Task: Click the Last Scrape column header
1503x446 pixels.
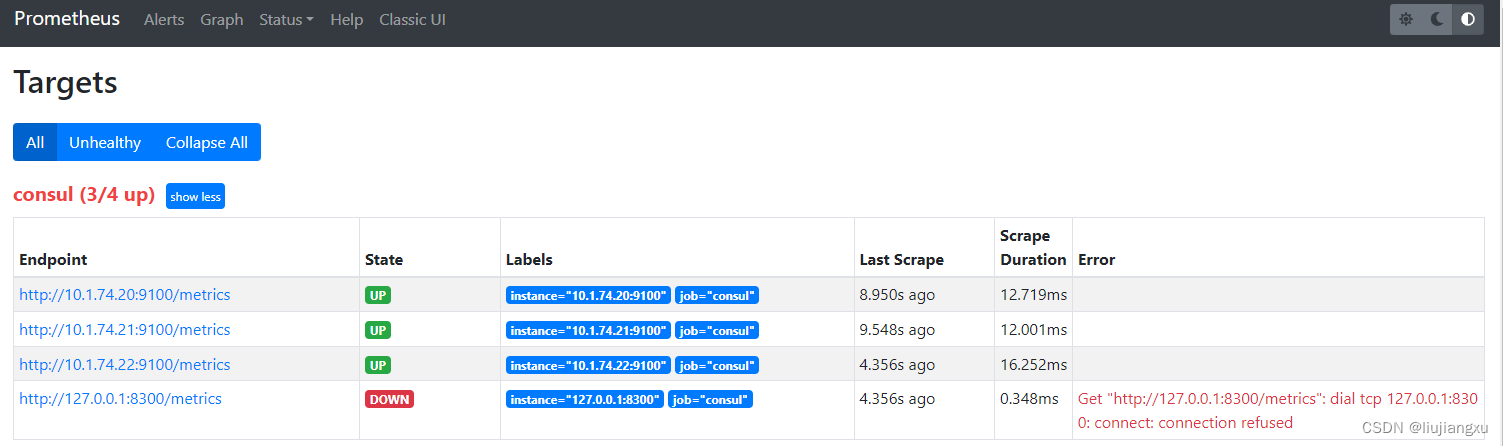Action: tap(901, 260)
